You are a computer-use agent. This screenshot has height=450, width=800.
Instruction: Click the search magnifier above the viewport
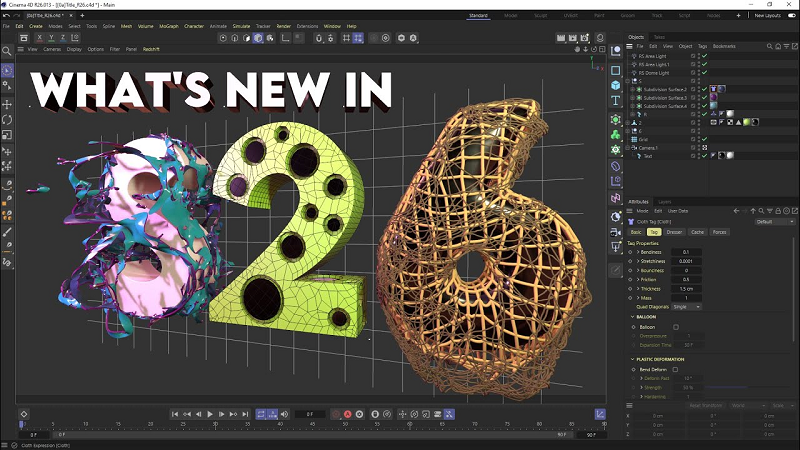click(7, 48)
